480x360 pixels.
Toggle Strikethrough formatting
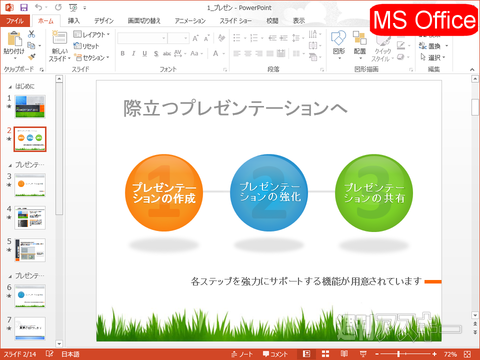(167, 53)
